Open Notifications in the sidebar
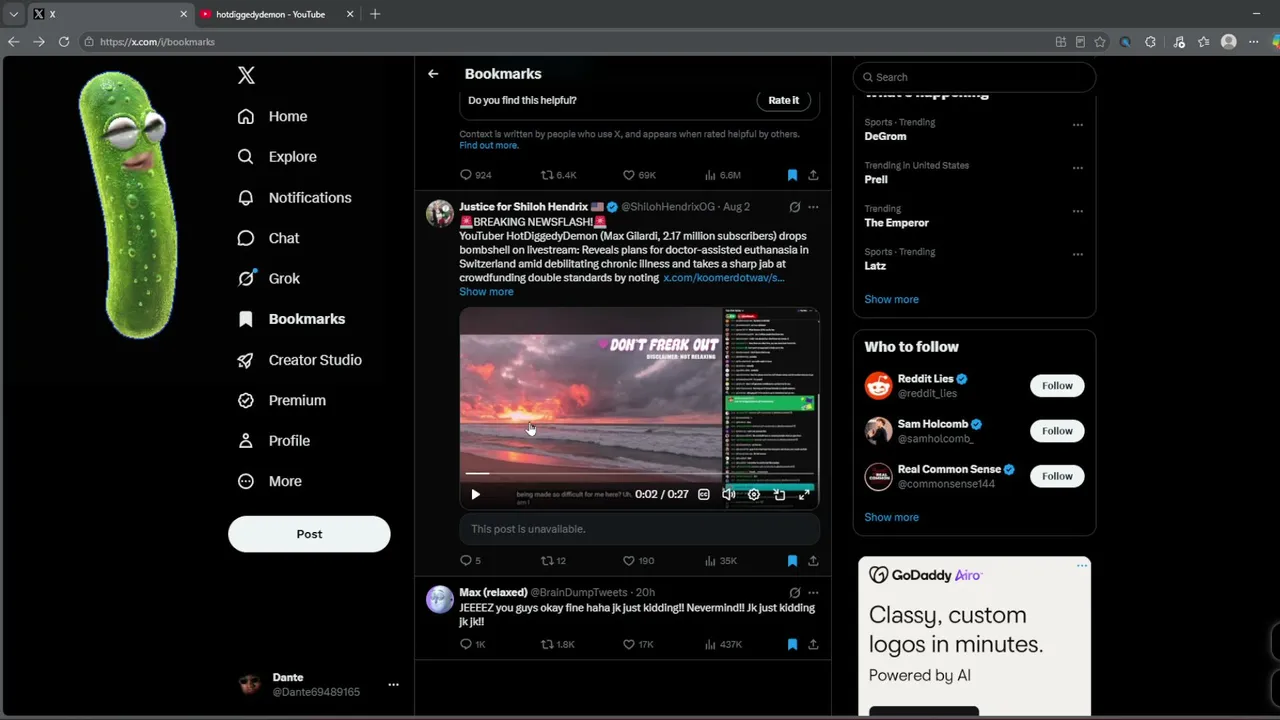 294,197
